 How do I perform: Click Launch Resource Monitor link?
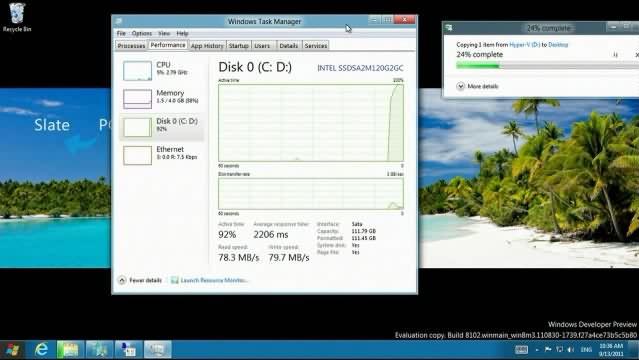coord(214,280)
